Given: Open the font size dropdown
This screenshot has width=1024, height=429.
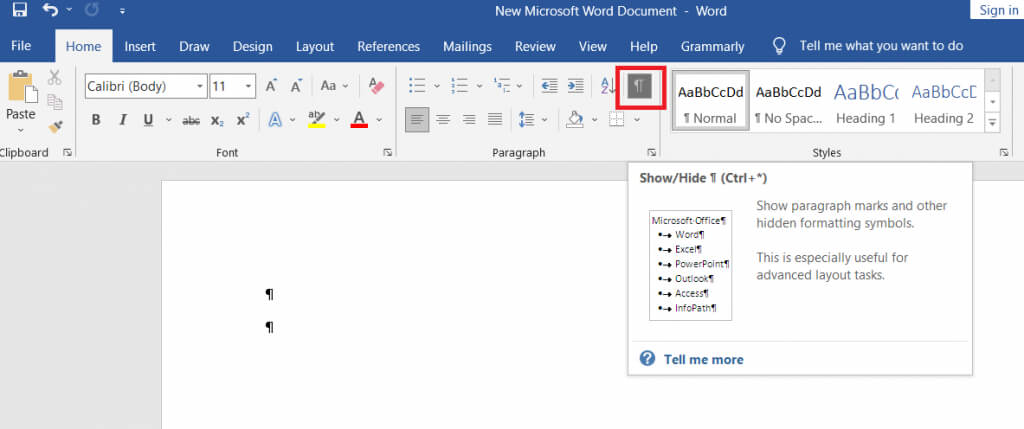Looking at the screenshot, I should coord(248,87).
